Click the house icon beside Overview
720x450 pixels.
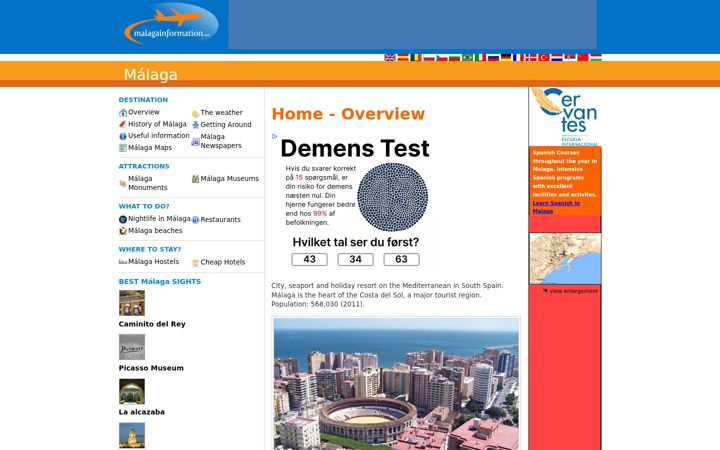pyautogui.click(x=123, y=112)
